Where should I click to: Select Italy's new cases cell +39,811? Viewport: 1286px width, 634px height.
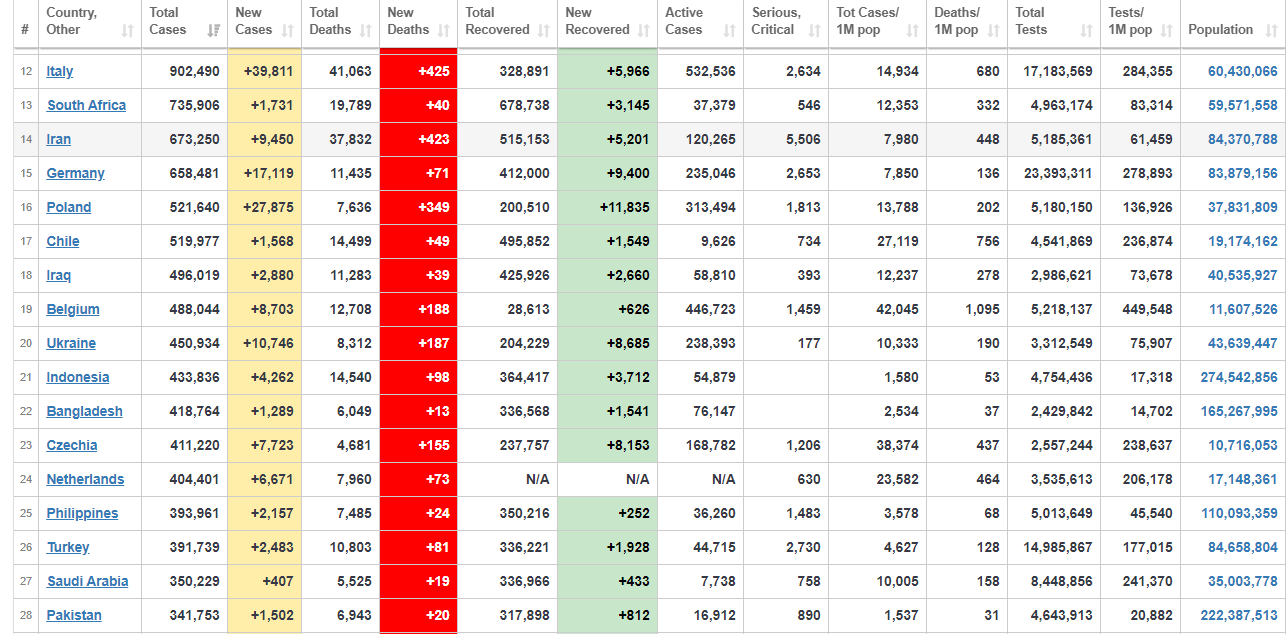click(x=265, y=71)
